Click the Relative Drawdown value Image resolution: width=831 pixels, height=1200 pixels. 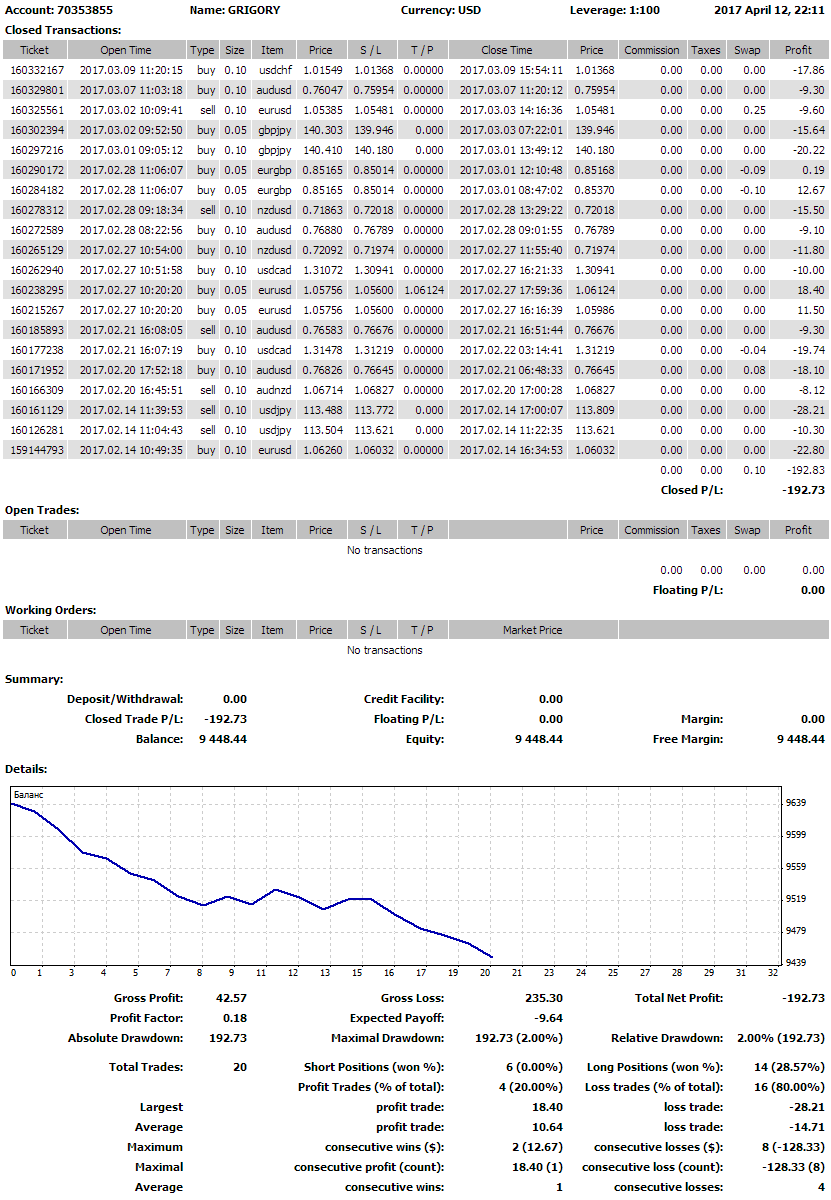[x=781, y=1038]
